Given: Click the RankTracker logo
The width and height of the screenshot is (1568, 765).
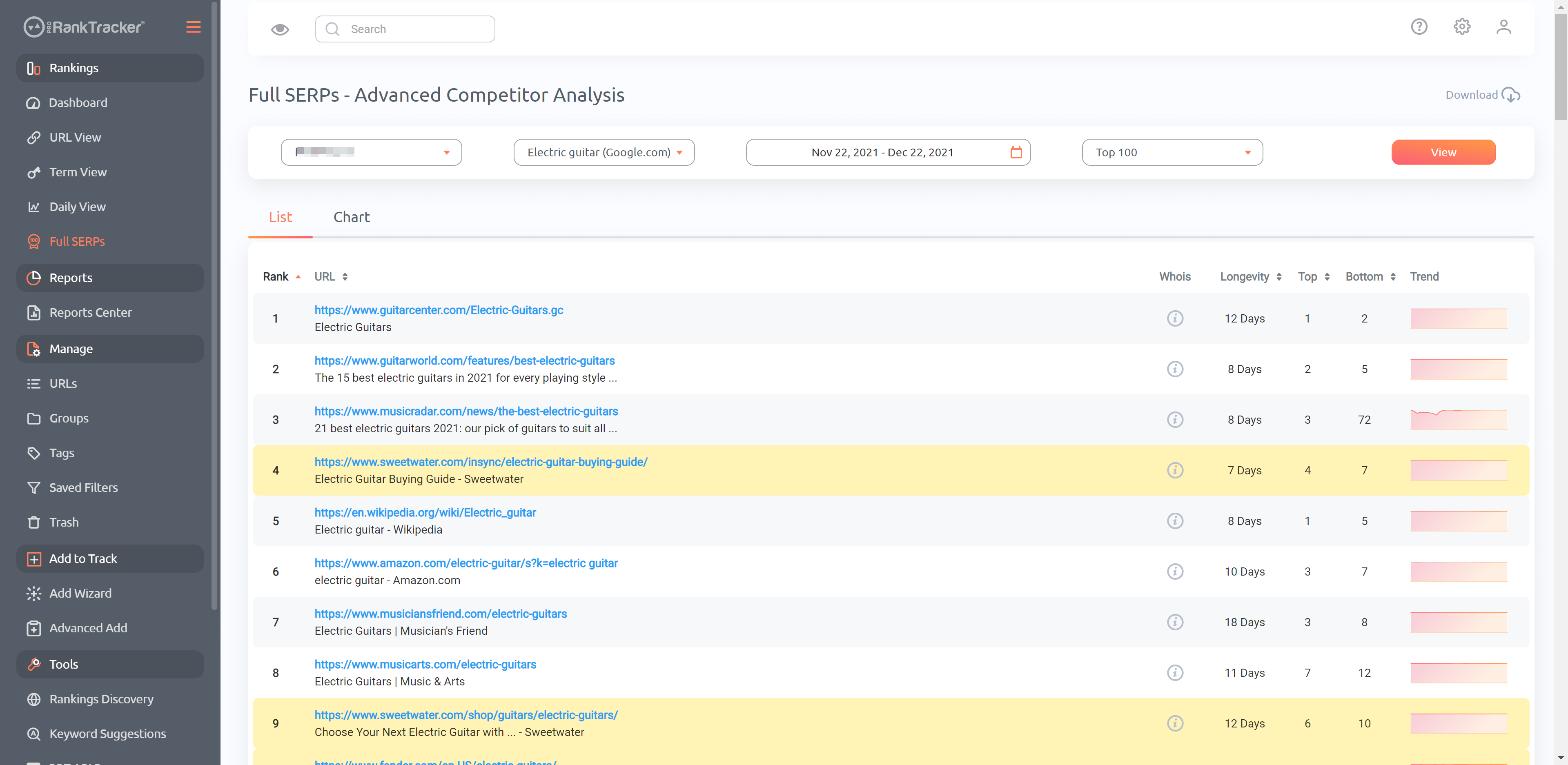Looking at the screenshot, I should click(x=84, y=27).
